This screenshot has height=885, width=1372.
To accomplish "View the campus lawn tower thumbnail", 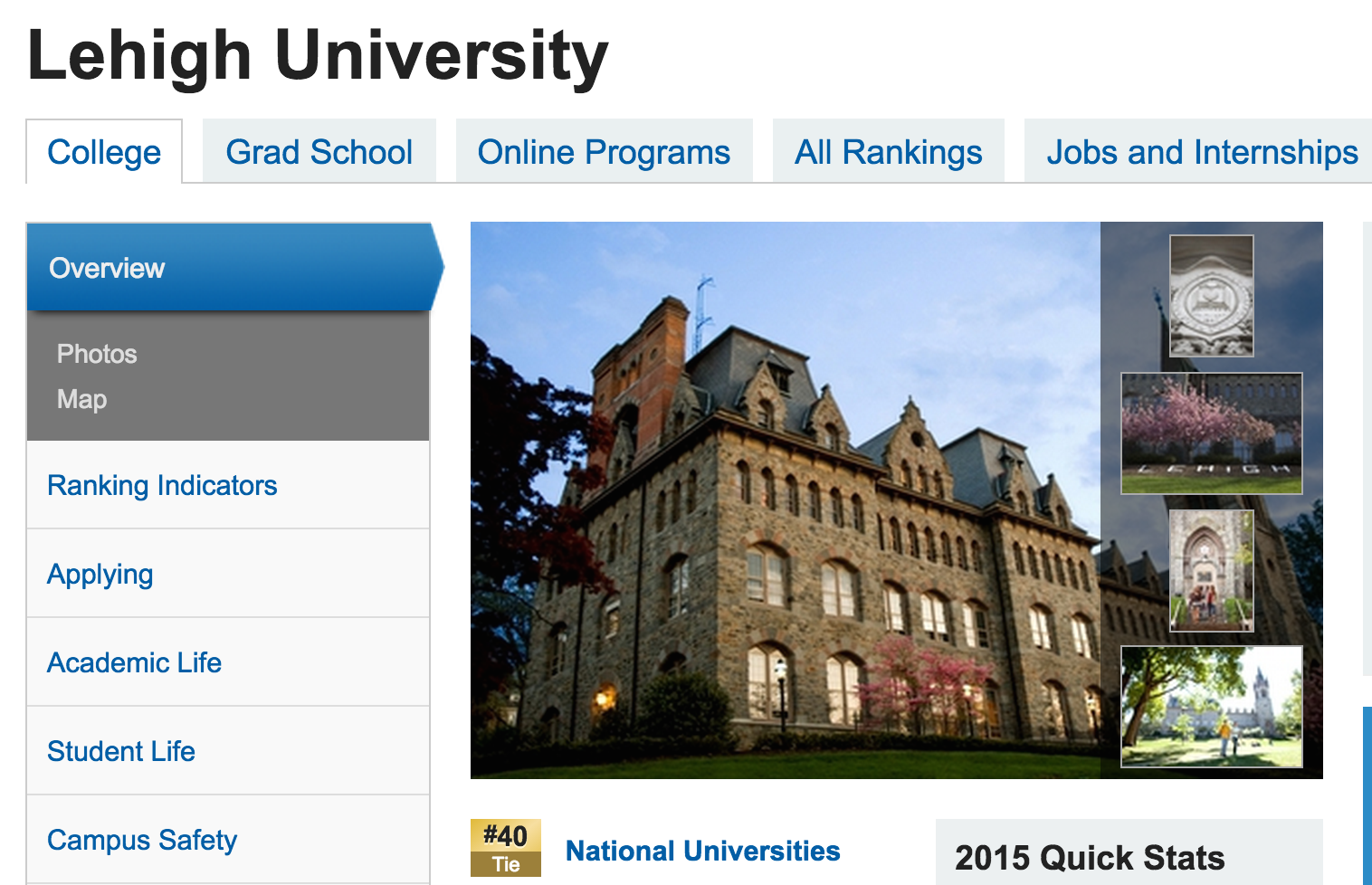I will click(1212, 707).
